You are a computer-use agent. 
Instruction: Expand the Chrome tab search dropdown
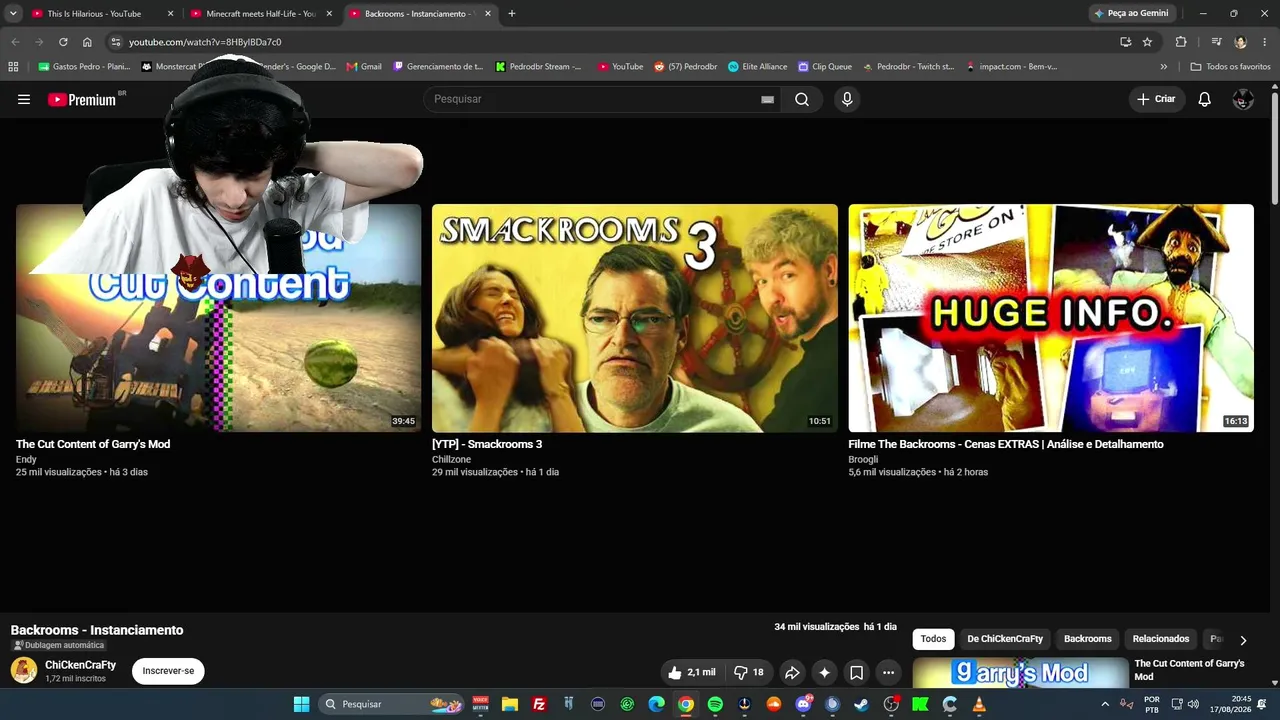[13, 14]
